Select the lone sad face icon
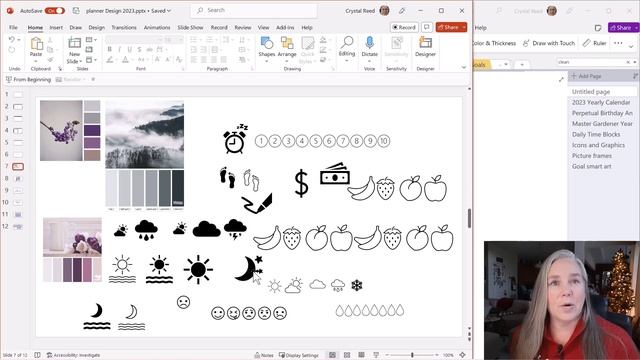 coord(183,302)
